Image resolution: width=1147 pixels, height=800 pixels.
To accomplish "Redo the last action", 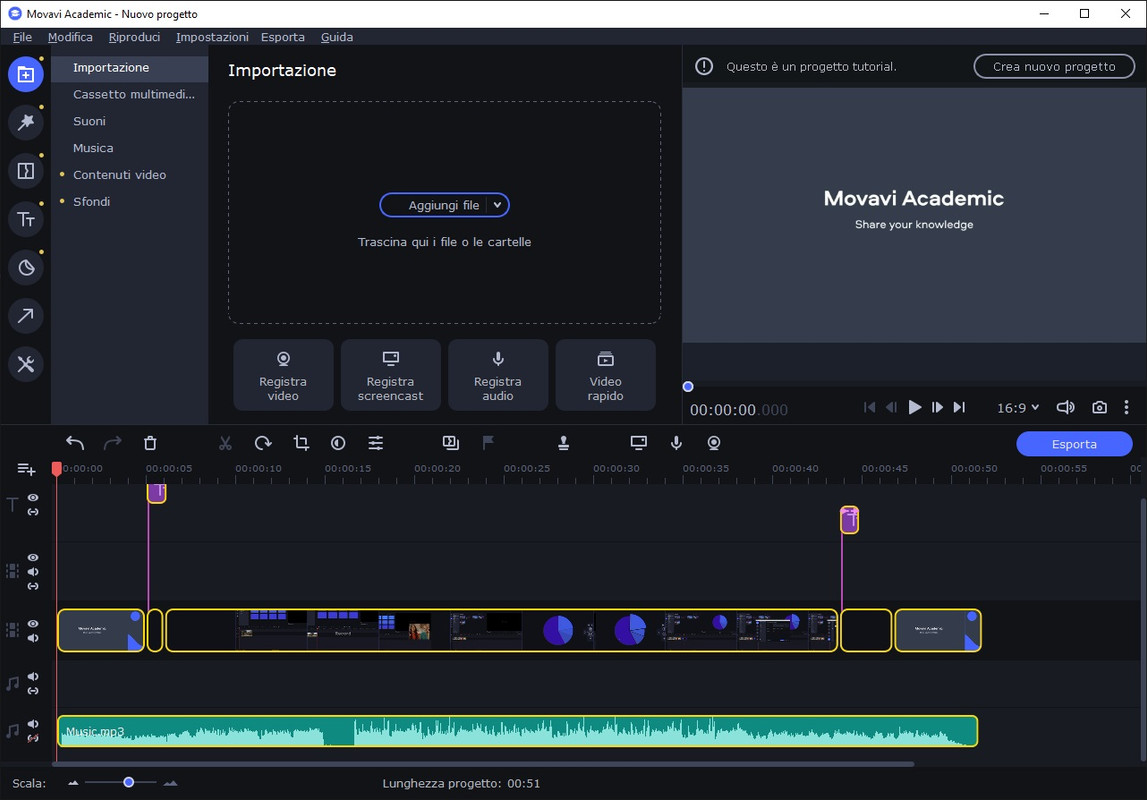I will coord(113,443).
